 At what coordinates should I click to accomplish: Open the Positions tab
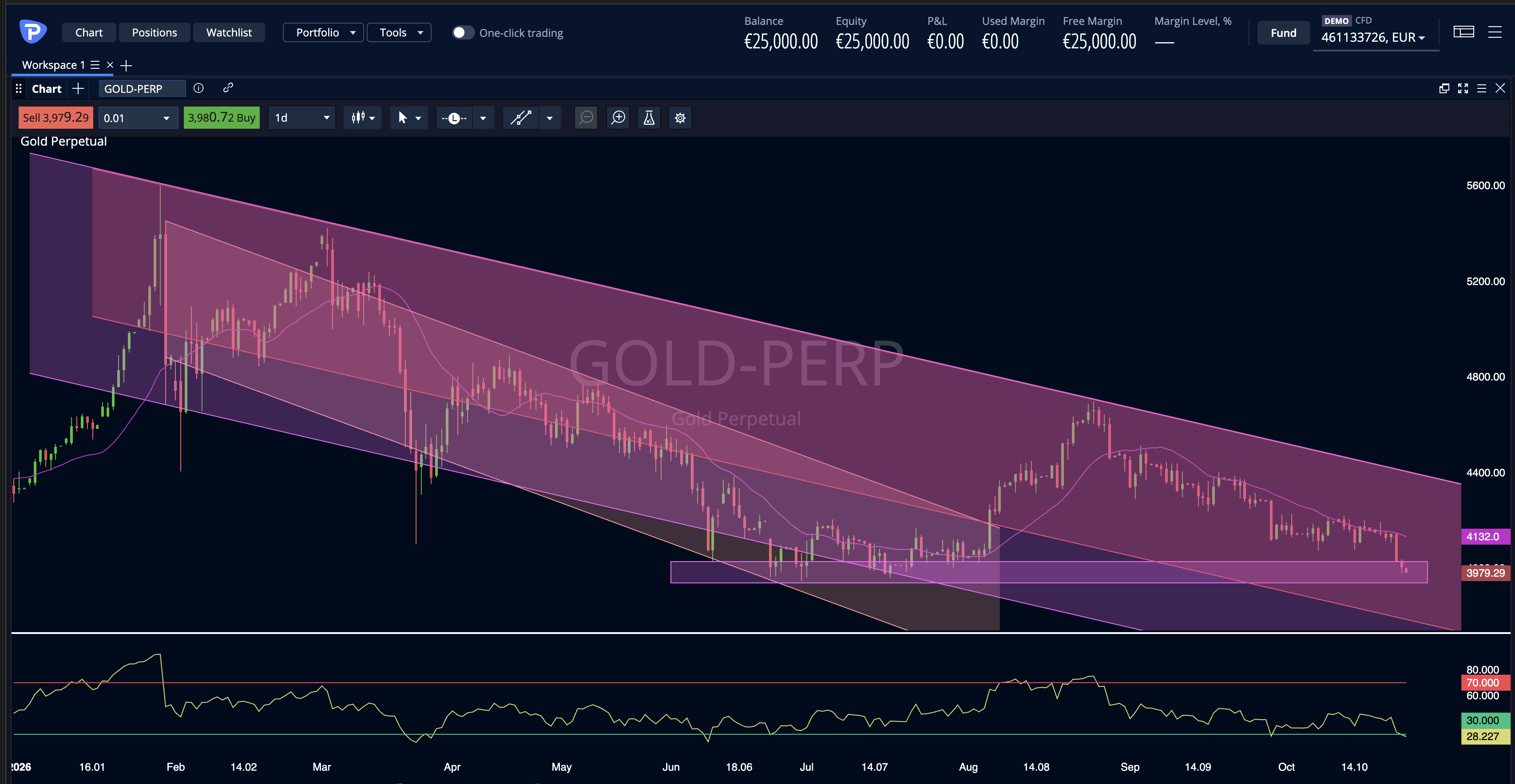pyautogui.click(x=154, y=32)
